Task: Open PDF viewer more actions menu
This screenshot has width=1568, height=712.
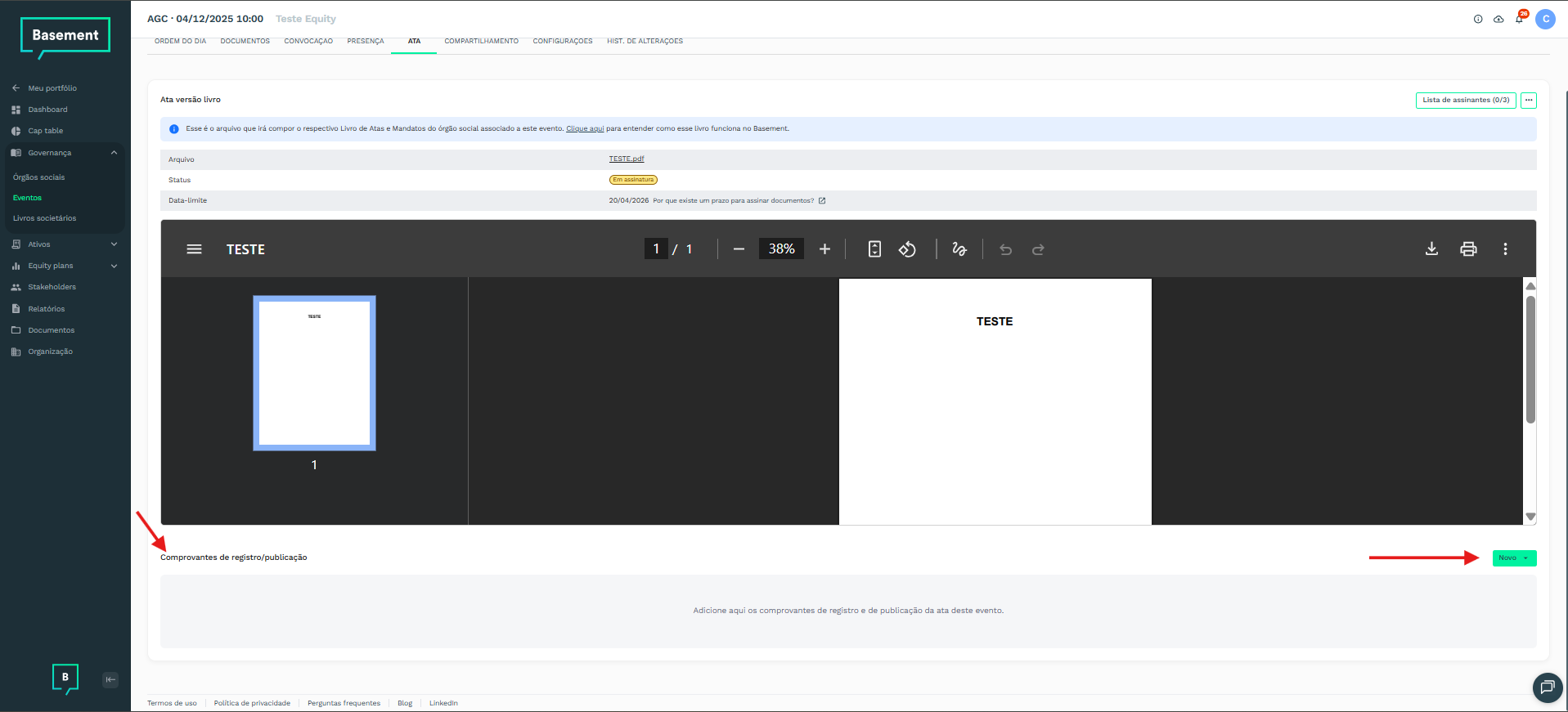Action: pos(1505,249)
